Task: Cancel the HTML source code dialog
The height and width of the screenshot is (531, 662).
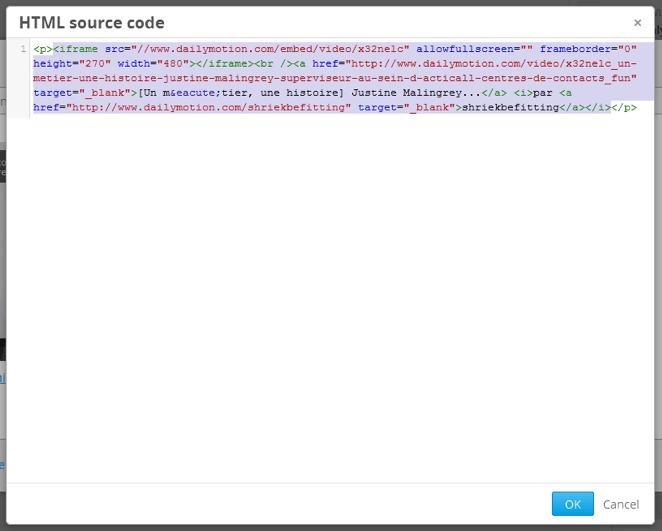Action: tap(621, 504)
